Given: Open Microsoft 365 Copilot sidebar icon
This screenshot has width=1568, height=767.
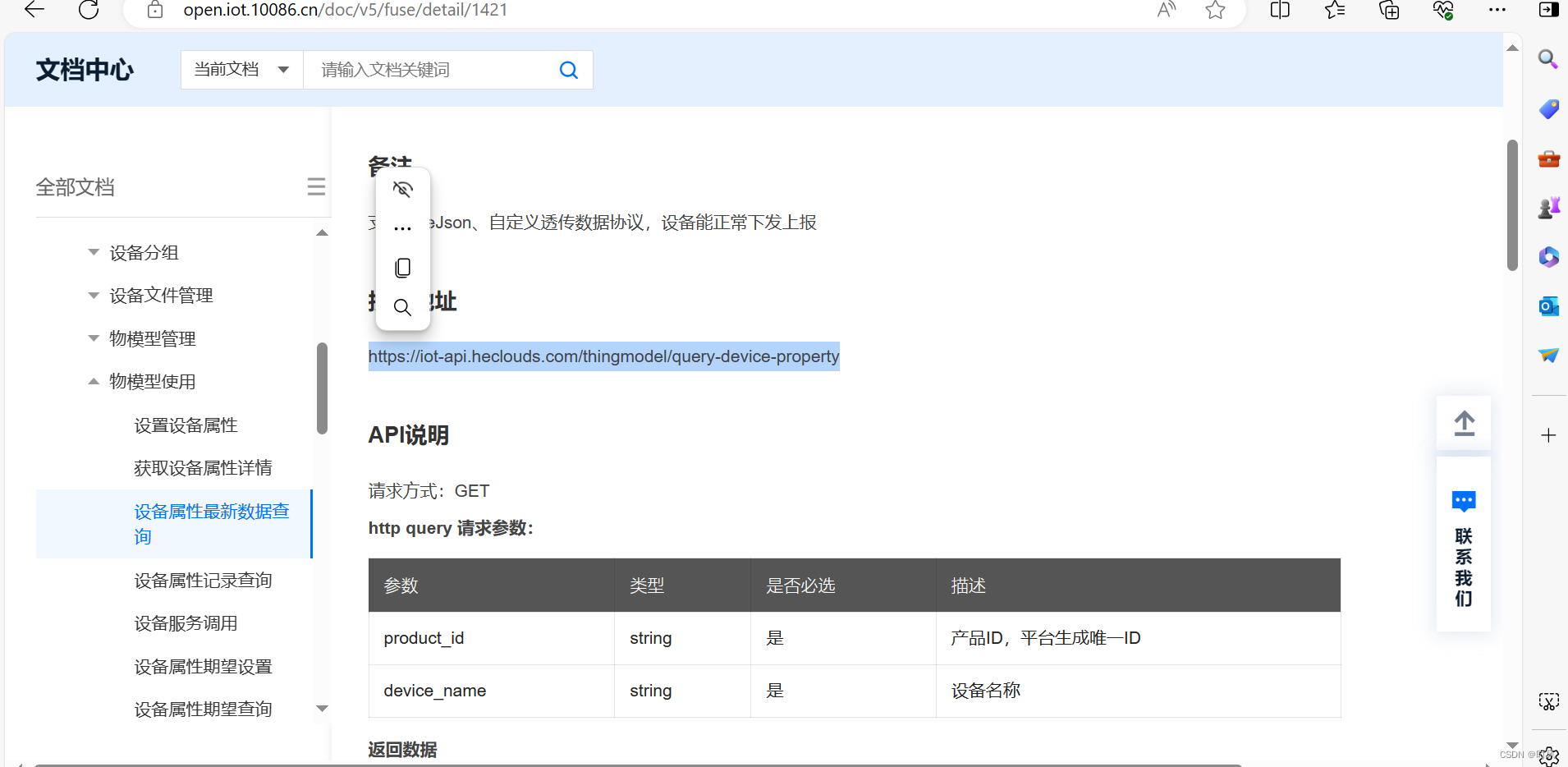Looking at the screenshot, I should tap(1548, 257).
